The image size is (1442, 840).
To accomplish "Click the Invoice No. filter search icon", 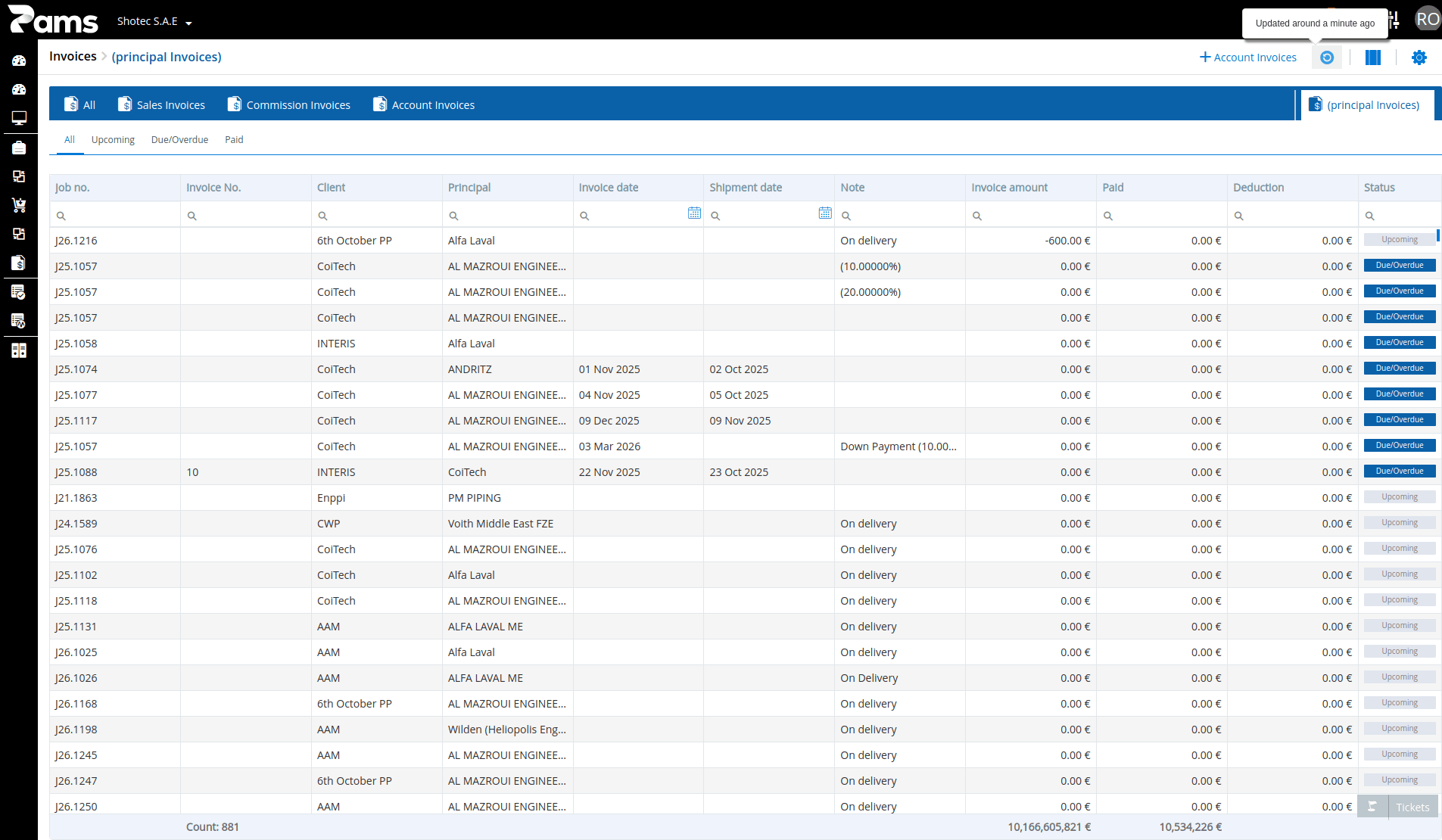I will coord(192,216).
